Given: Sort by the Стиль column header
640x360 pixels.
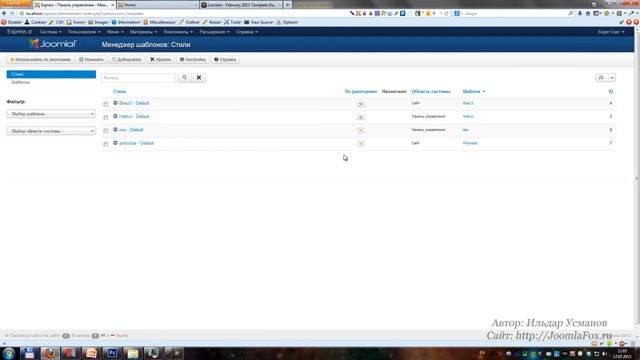Looking at the screenshot, I should tap(120, 91).
